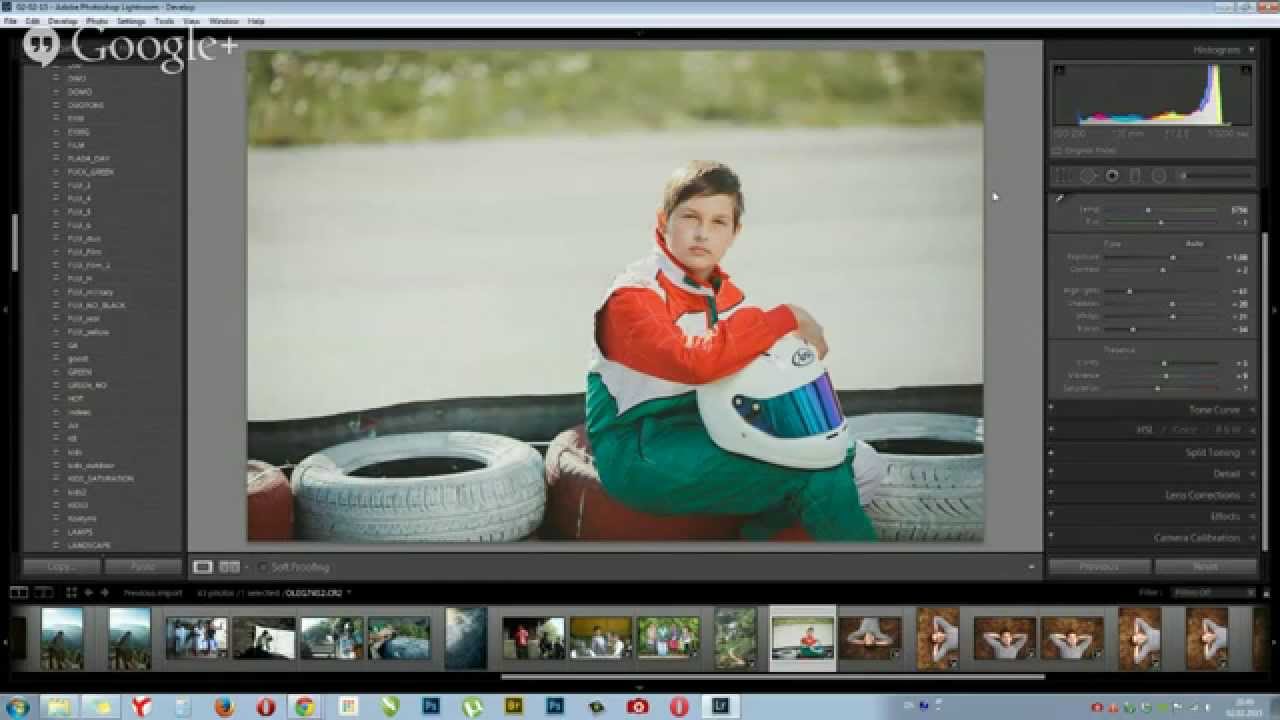This screenshot has height=720, width=1280.
Task: Toggle the Effects panel switch
Action: pyautogui.click(x=1051, y=515)
